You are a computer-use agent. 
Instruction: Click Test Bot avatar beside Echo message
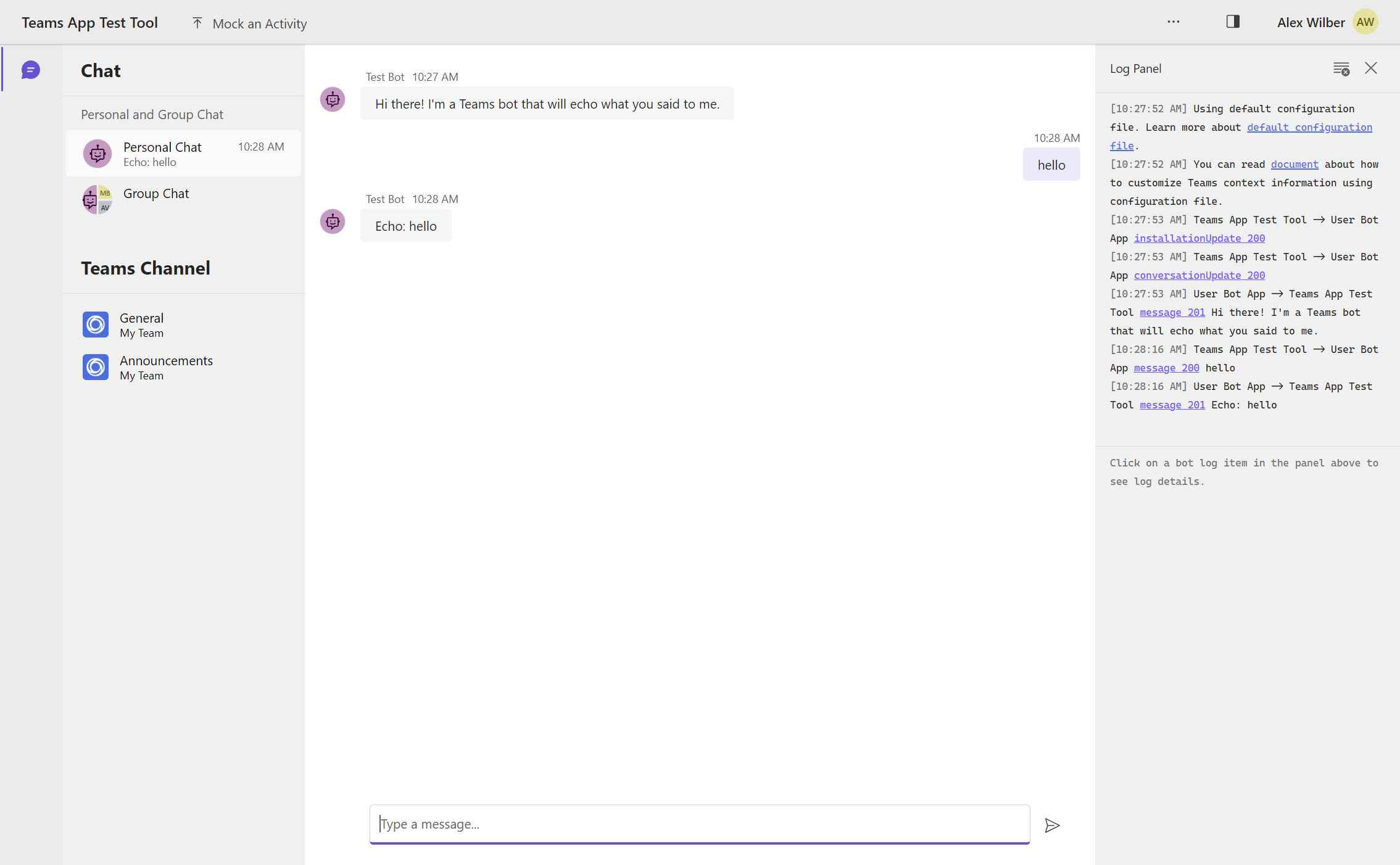pos(333,221)
